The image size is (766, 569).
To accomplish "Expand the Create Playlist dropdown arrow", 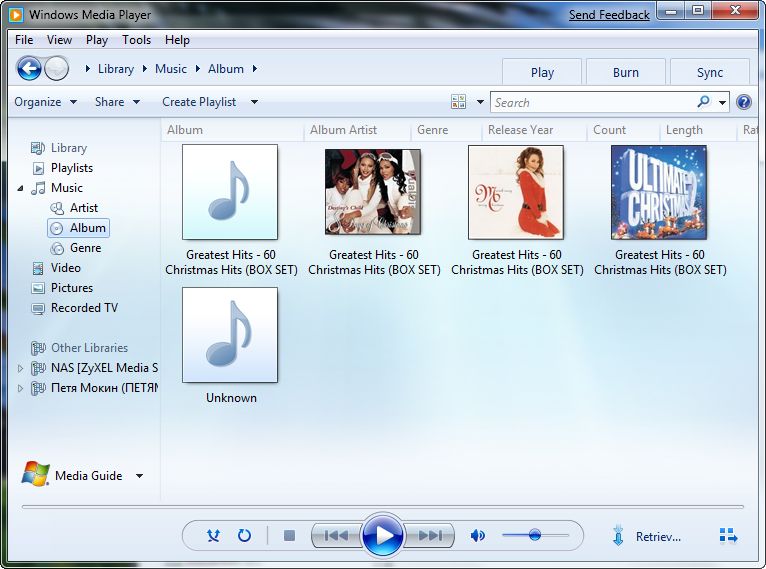I will (254, 102).
